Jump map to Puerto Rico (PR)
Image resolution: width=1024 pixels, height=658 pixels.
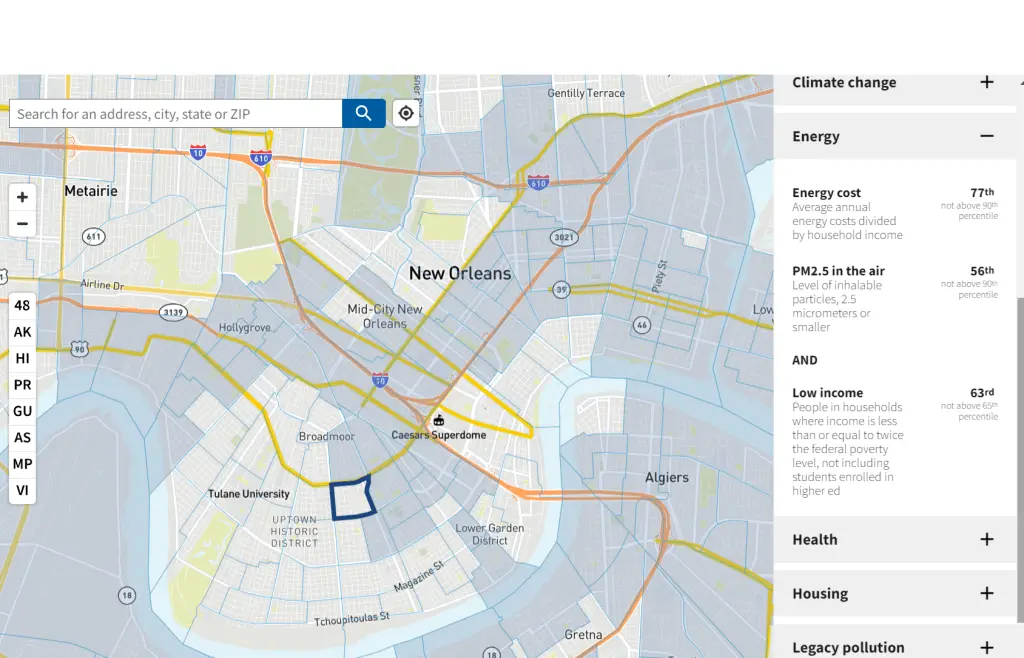pos(22,385)
